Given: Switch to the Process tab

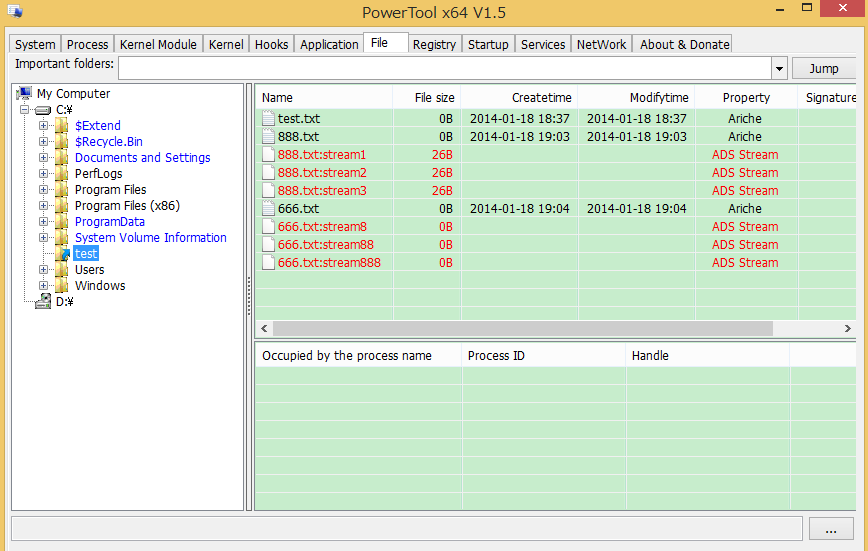Looking at the screenshot, I should point(87,44).
